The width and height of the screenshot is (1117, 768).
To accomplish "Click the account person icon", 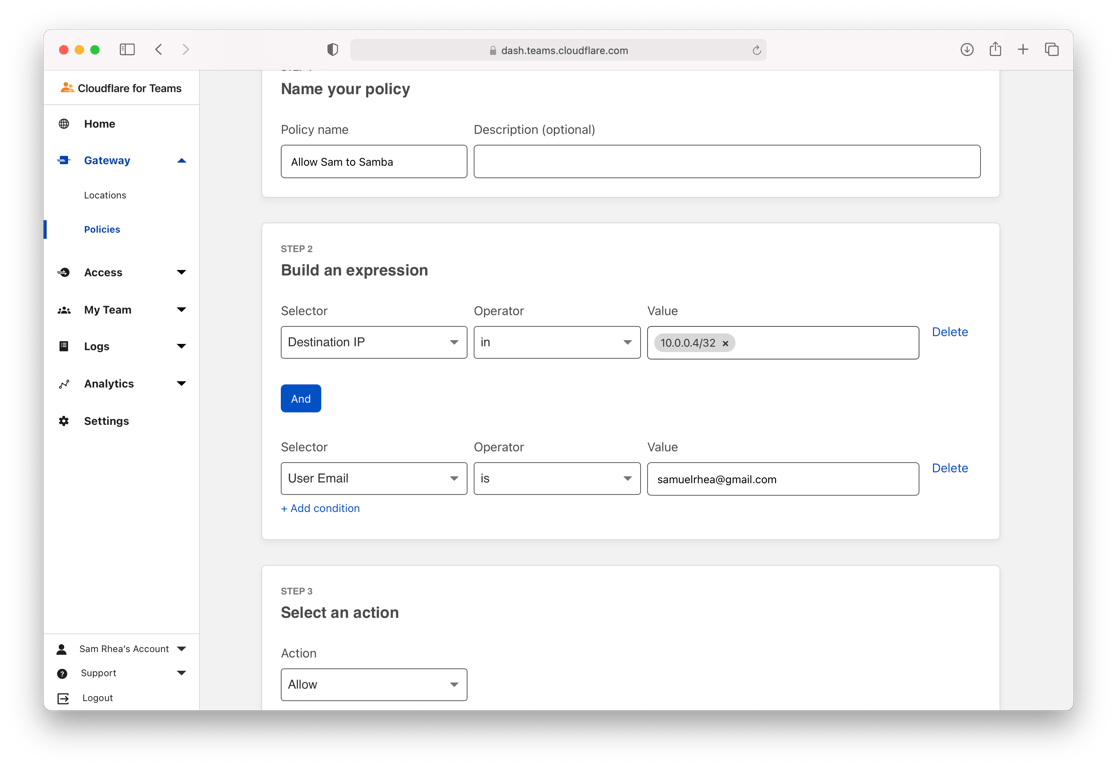I will [62, 649].
